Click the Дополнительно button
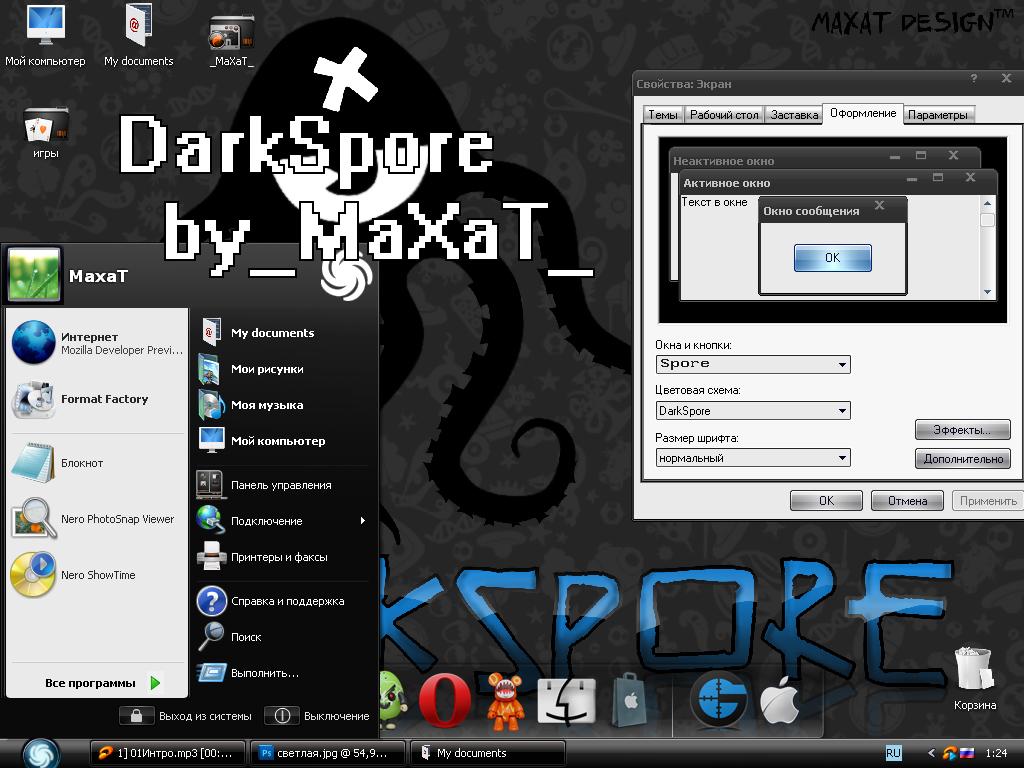This screenshot has height=768, width=1024. point(963,458)
